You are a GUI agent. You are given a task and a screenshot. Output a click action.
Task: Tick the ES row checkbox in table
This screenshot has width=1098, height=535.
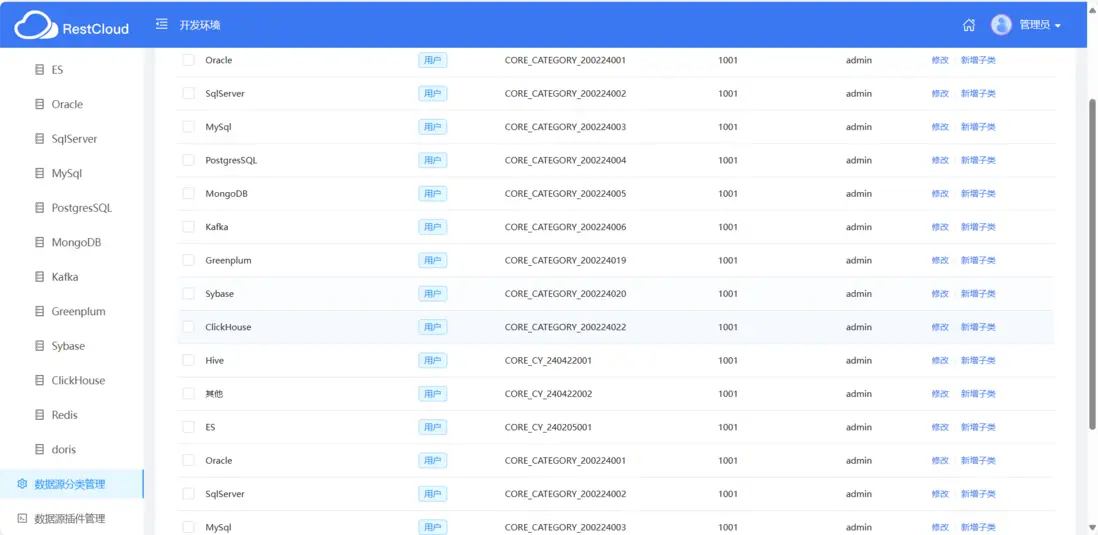[188, 427]
